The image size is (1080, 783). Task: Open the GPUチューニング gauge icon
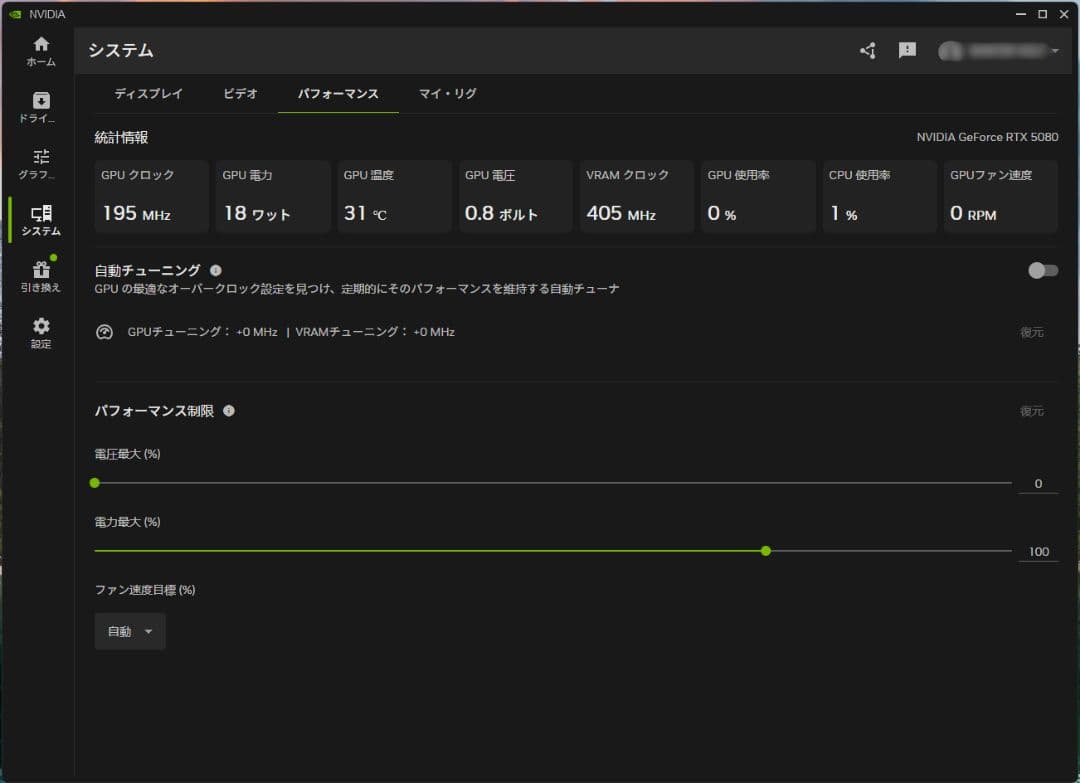pos(104,331)
